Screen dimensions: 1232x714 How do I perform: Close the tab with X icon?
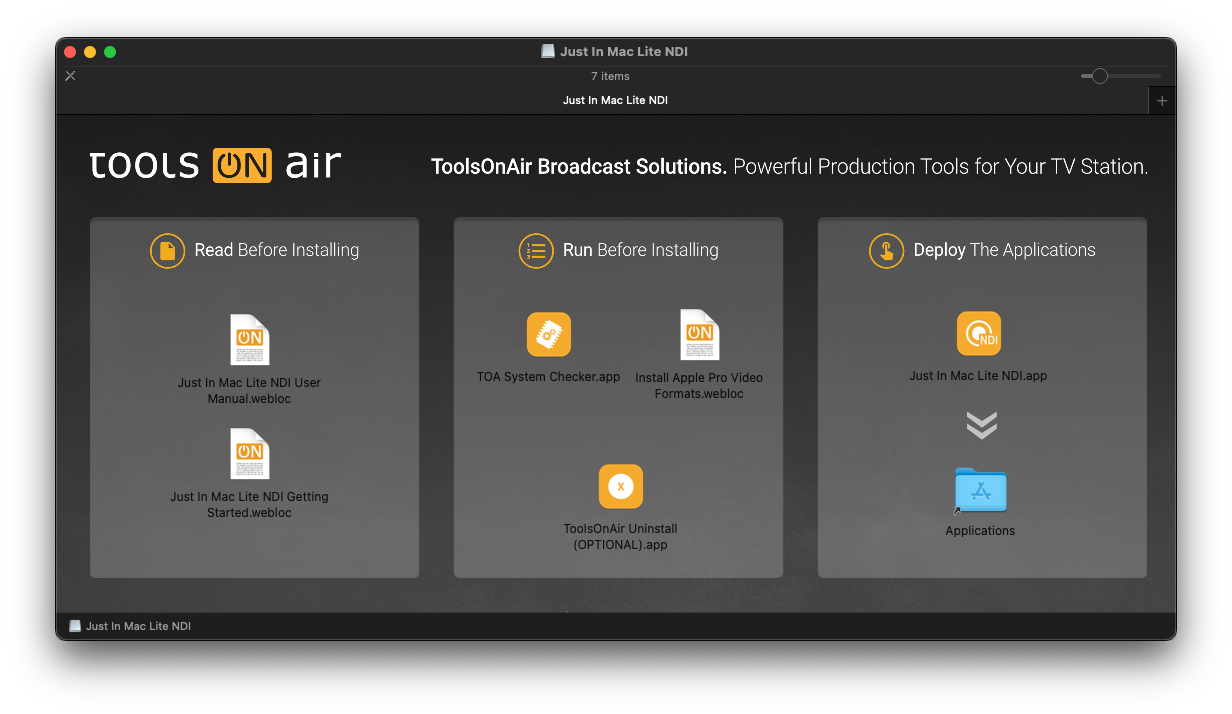click(x=70, y=76)
